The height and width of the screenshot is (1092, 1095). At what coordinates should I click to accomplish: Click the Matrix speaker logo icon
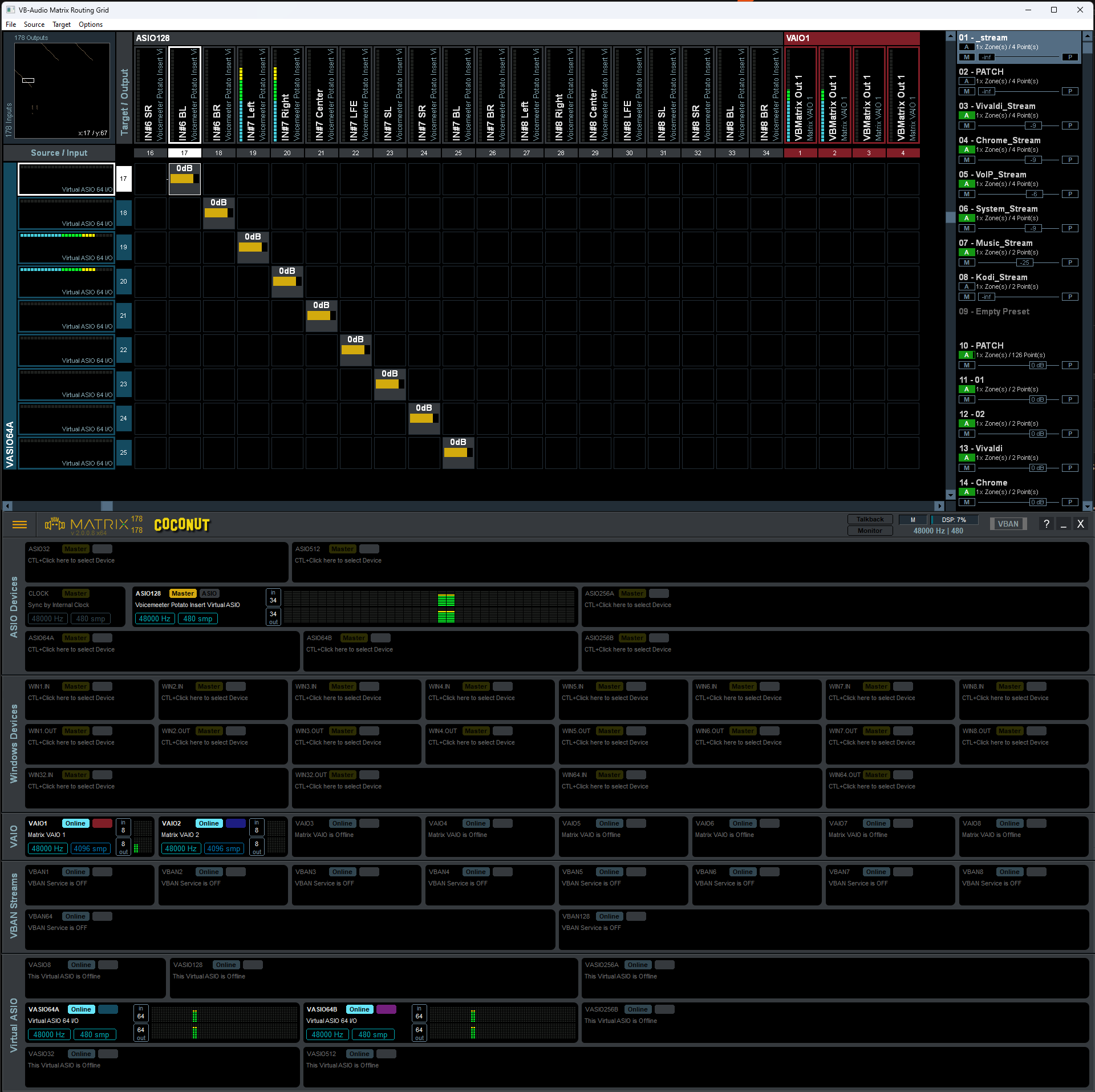[55, 524]
